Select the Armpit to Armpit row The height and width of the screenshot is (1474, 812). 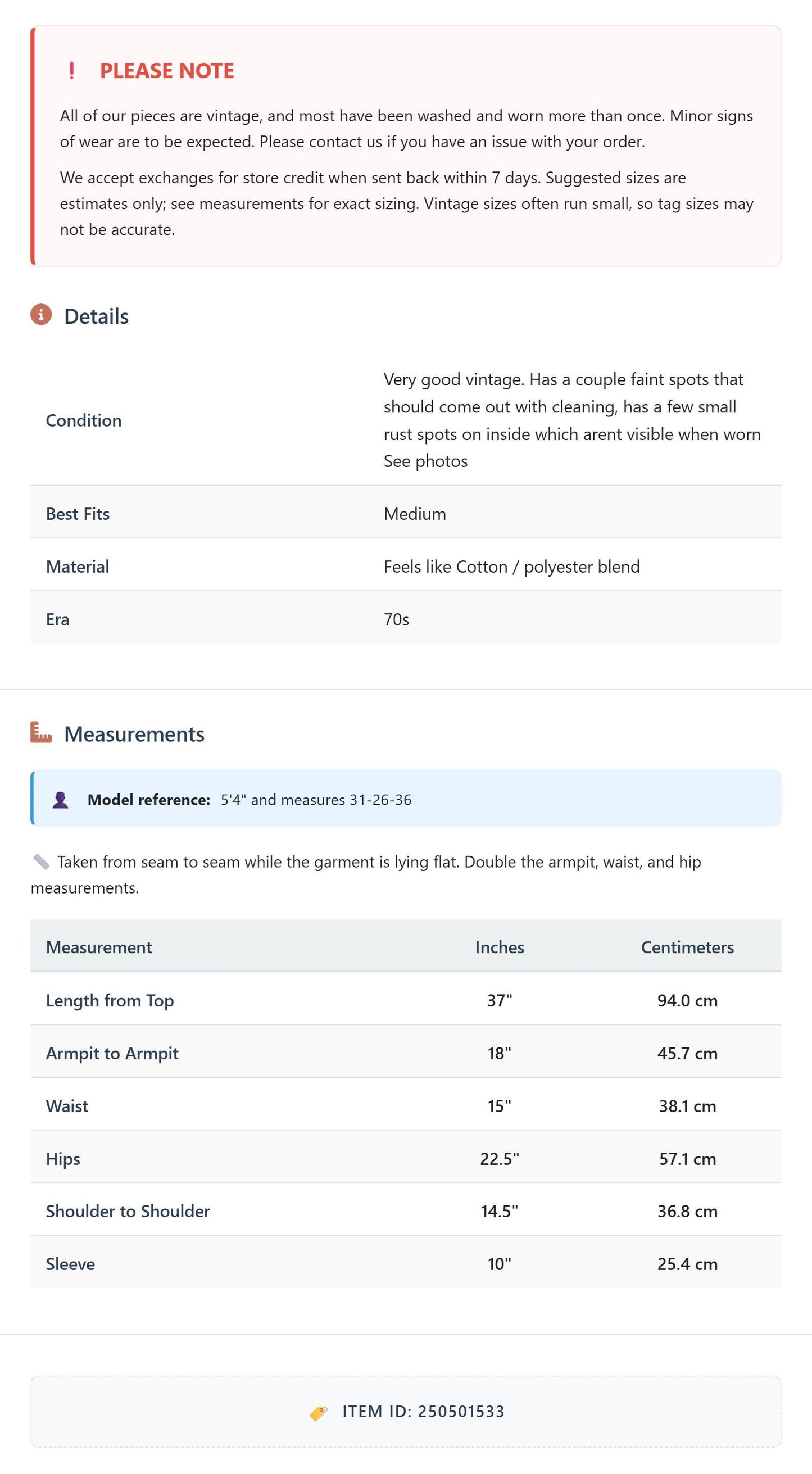click(406, 1053)
